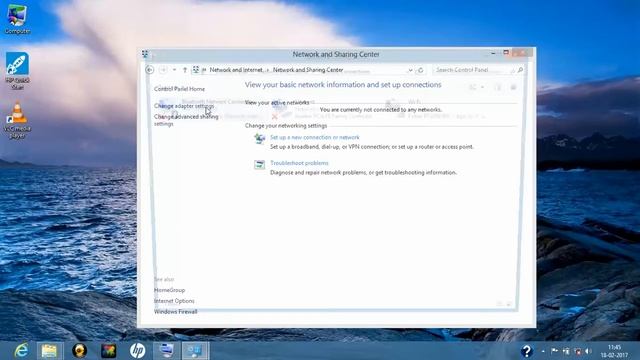
Task: Click the network tray icon
Action: 577,351
